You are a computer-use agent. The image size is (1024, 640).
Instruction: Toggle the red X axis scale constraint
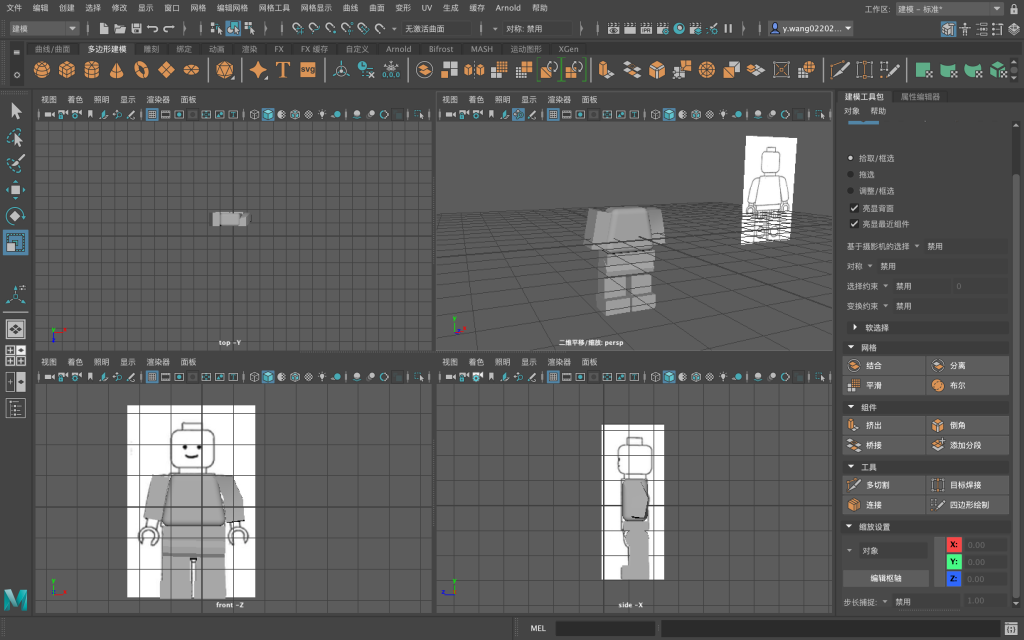953,545
